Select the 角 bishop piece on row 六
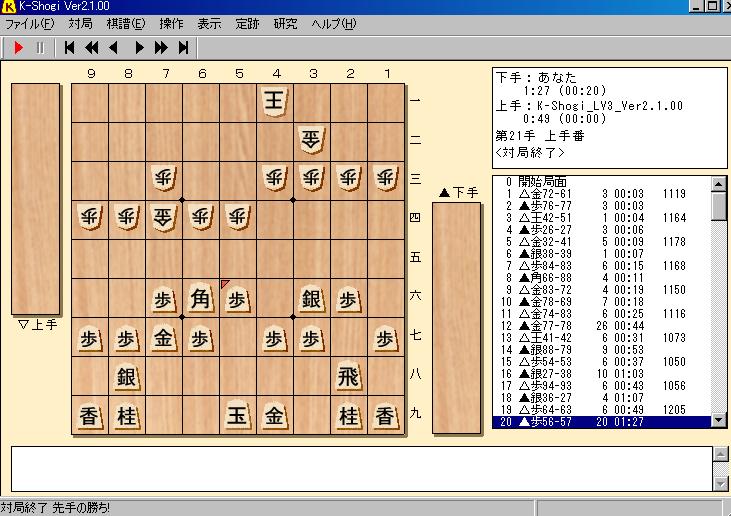The image size is (731, 516). click(200, 298)
